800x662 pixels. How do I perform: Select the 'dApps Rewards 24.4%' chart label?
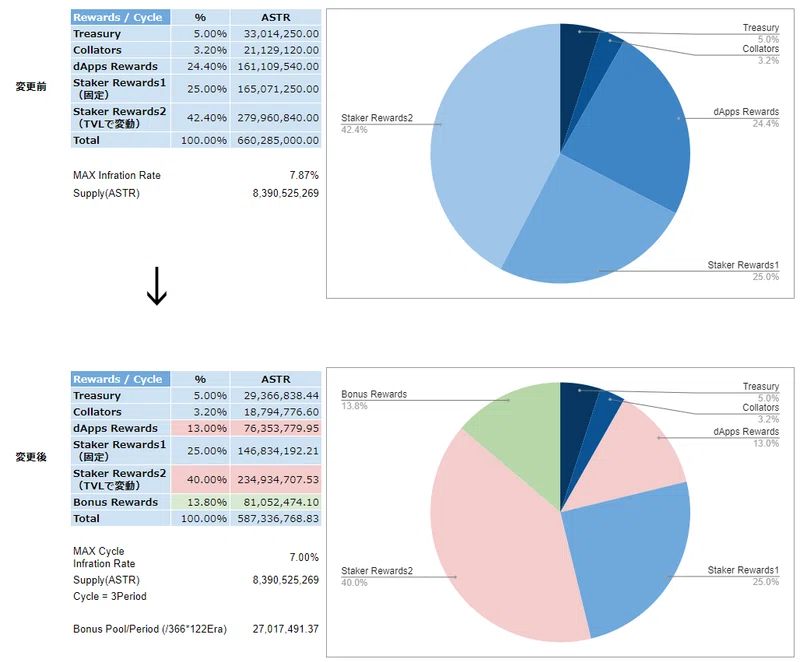(x=746, y=118)
